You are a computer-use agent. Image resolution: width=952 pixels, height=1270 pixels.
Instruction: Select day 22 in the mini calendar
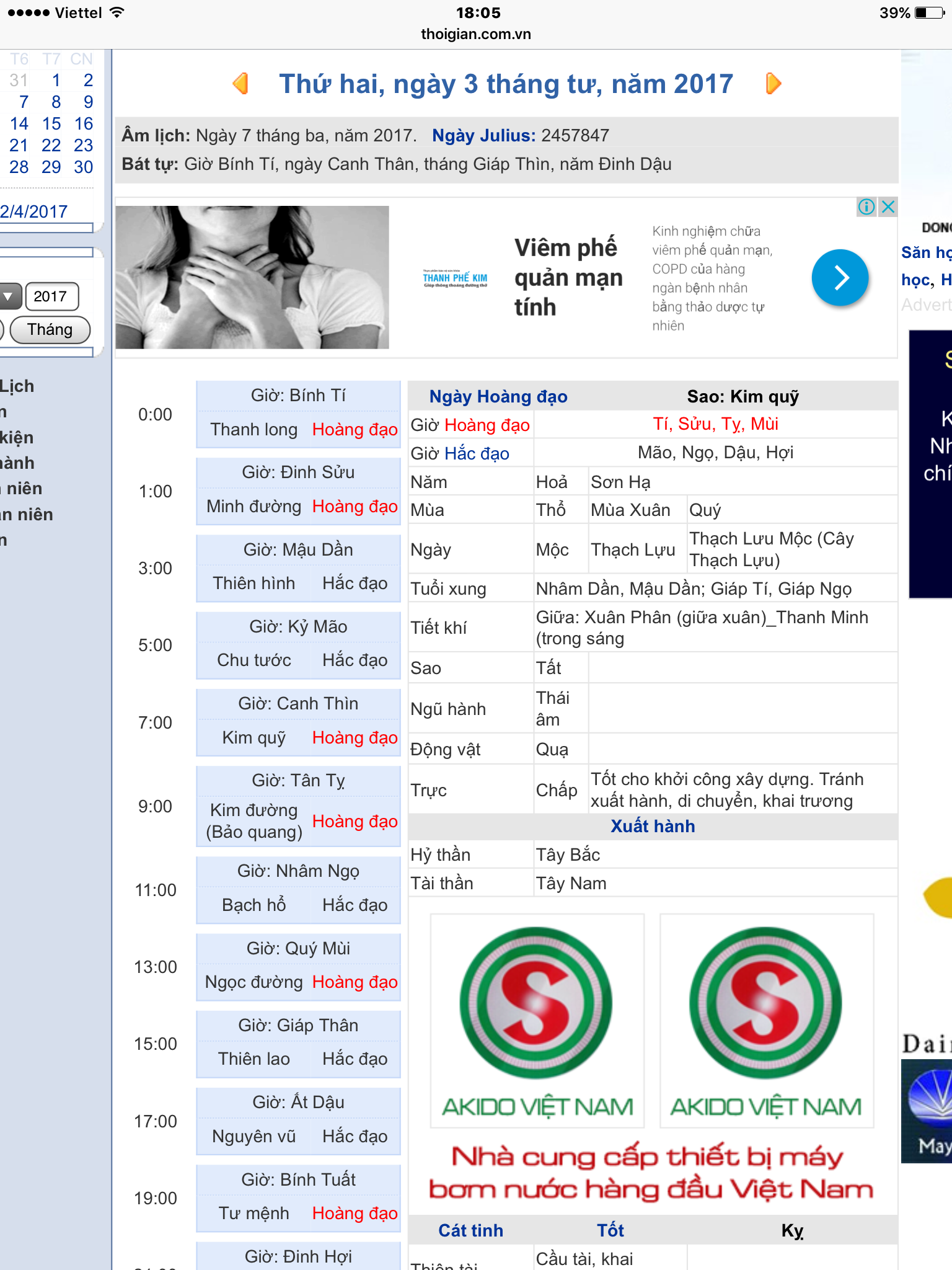click(x=51, y=146)
